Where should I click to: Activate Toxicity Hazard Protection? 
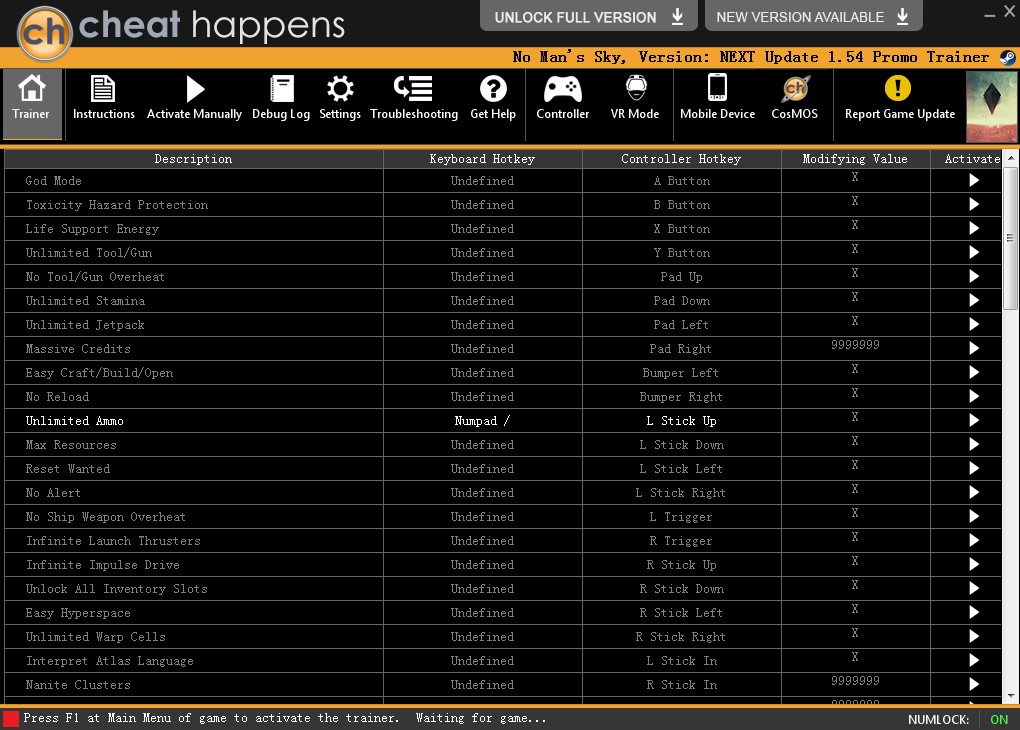[973, 204]
